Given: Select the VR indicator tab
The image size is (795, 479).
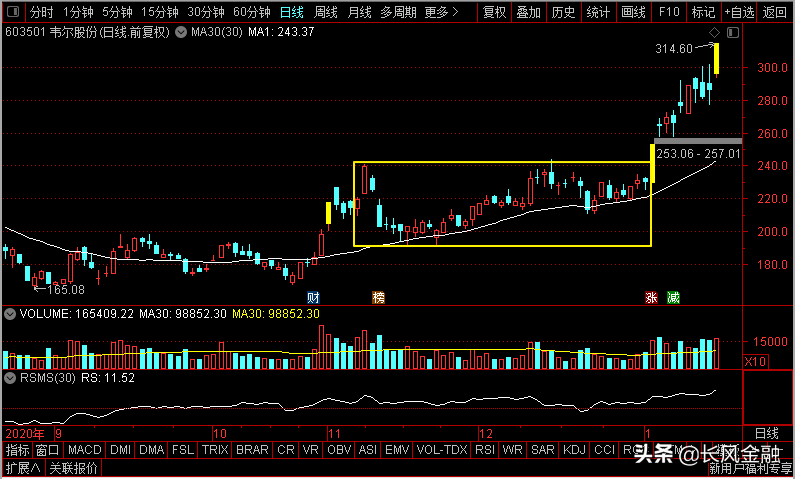Looking at the screenshot, I should [x=310, y=450].
